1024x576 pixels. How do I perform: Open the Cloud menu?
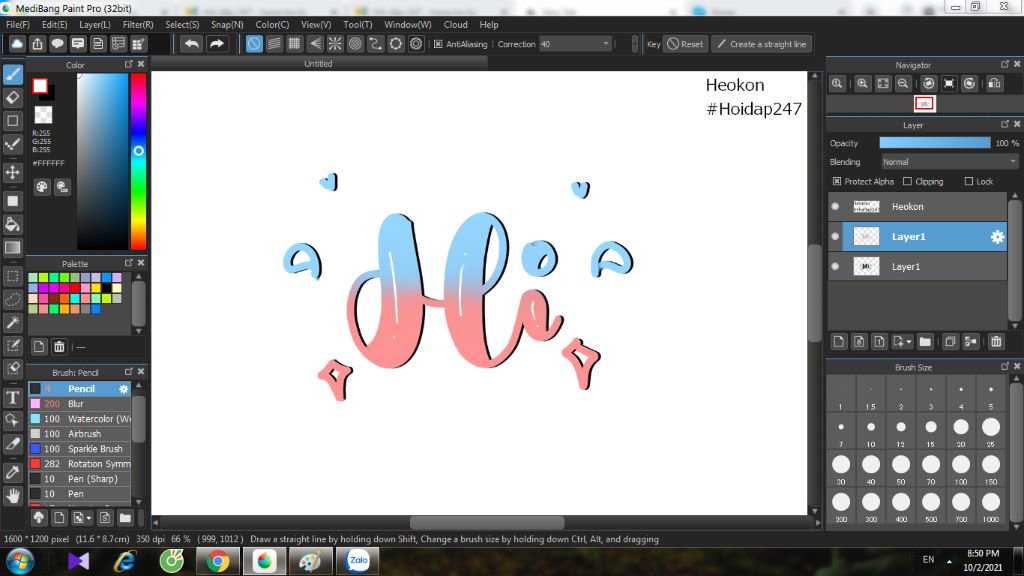click(x=455, y=25)
